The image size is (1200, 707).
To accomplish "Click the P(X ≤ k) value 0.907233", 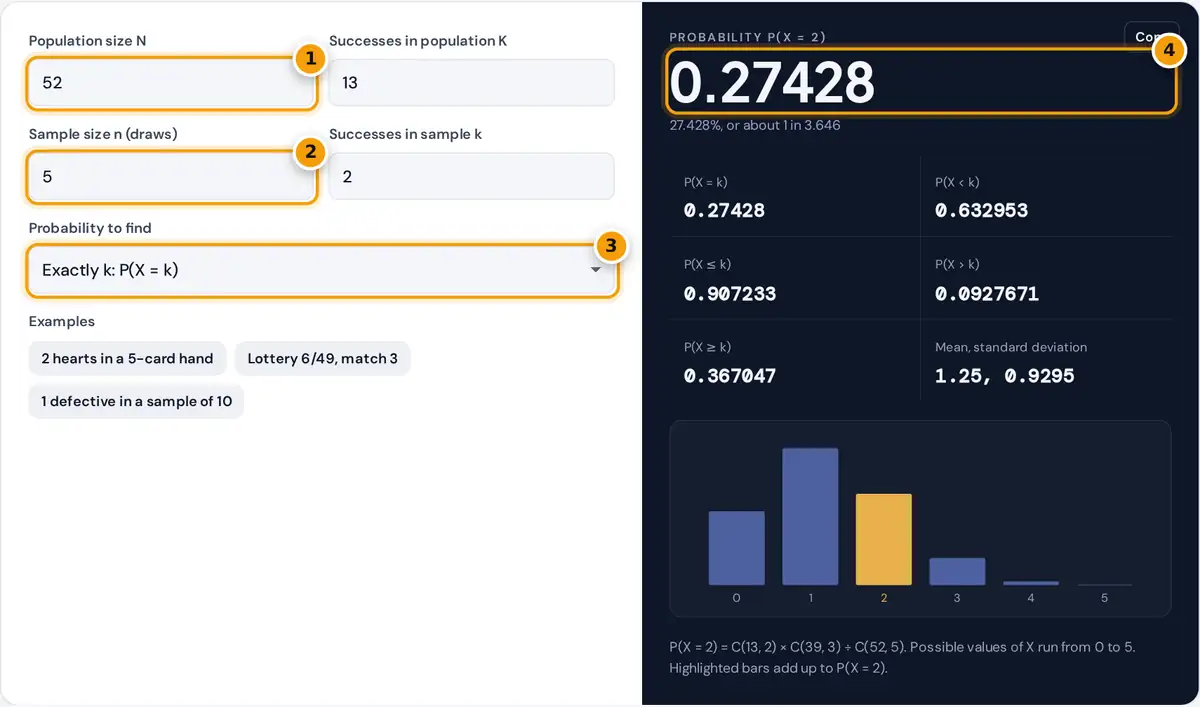I will click(730, 294).
